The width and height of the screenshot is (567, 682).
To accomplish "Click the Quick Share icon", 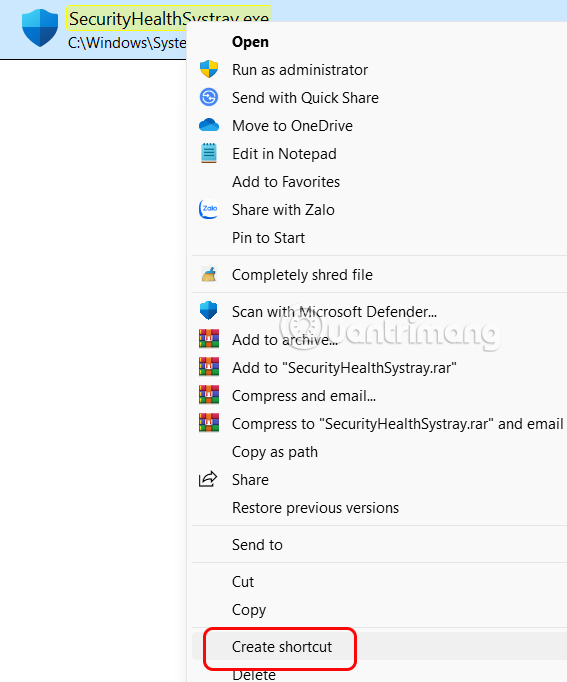I will tap(209, 97).
